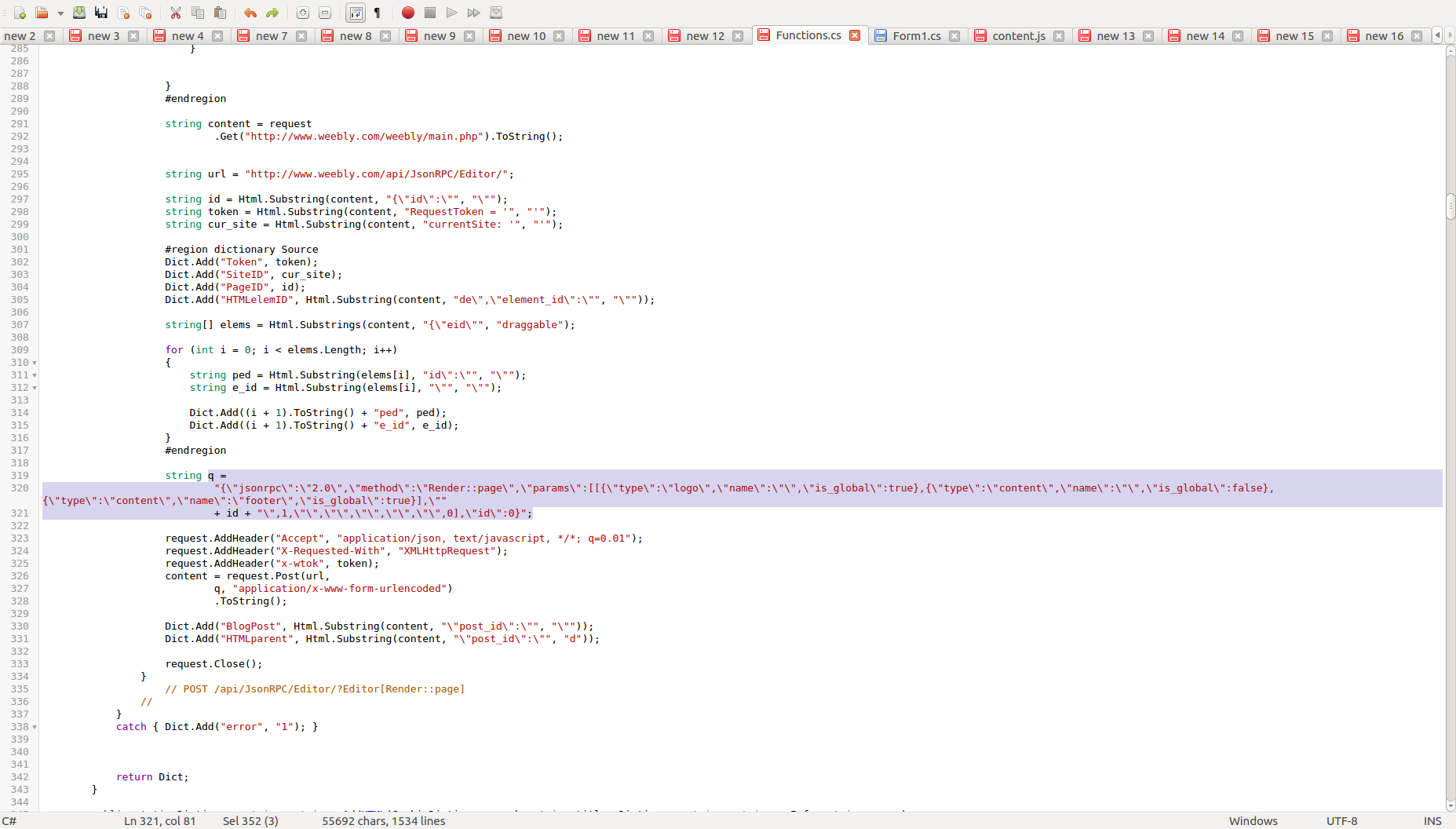Screen dimensions: 1456x829
Task: Click the POST /api/JsonRPC comment line
Action: point(315,689)
